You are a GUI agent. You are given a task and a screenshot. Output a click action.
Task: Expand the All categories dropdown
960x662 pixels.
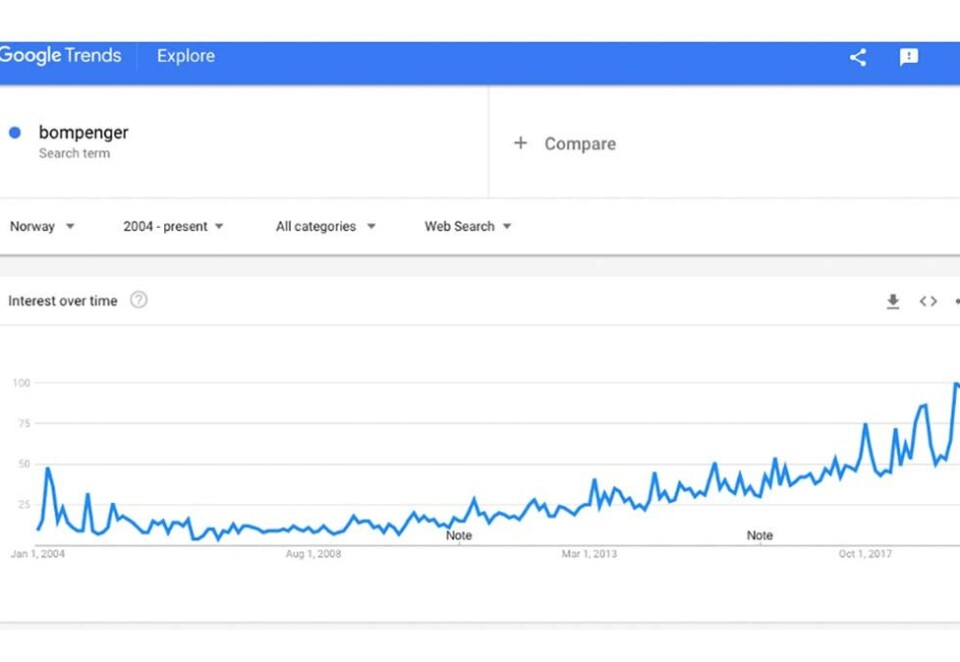click(x=326, y=227)
